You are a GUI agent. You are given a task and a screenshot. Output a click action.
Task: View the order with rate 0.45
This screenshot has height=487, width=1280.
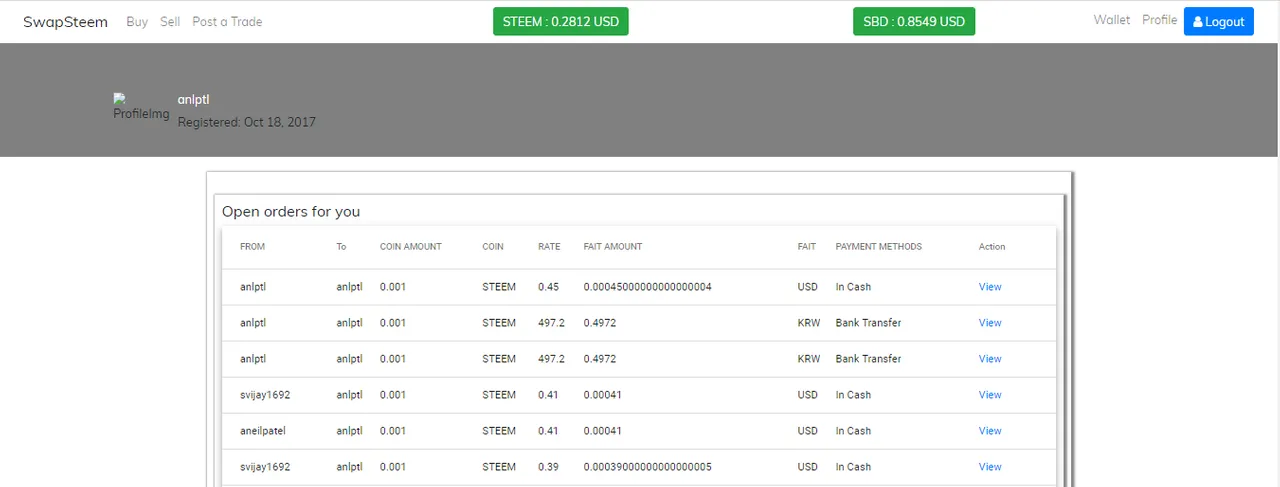tap(990, 287)
